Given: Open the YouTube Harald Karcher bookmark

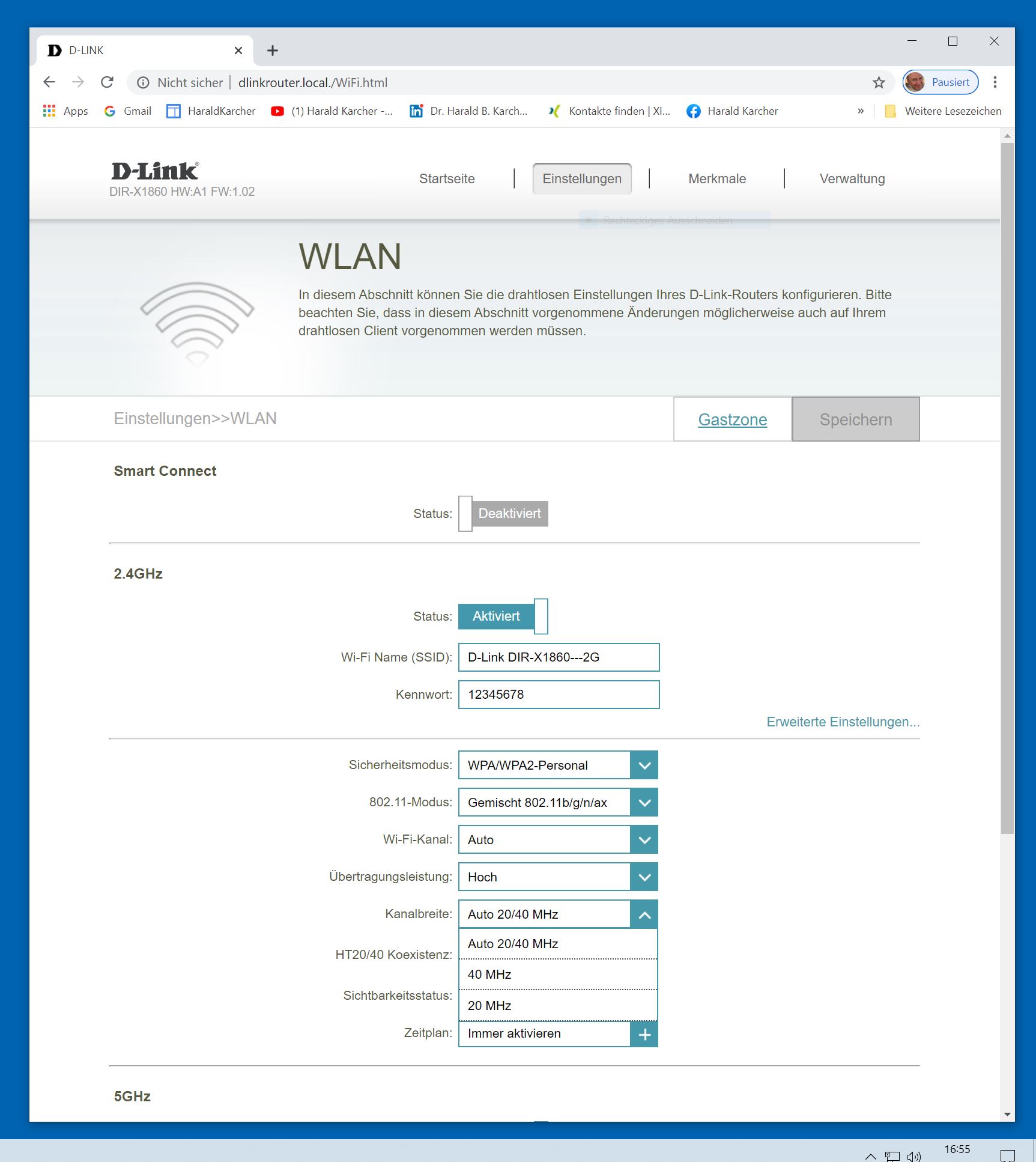Looking at the screenshot, I should click(x=332, y=111).
